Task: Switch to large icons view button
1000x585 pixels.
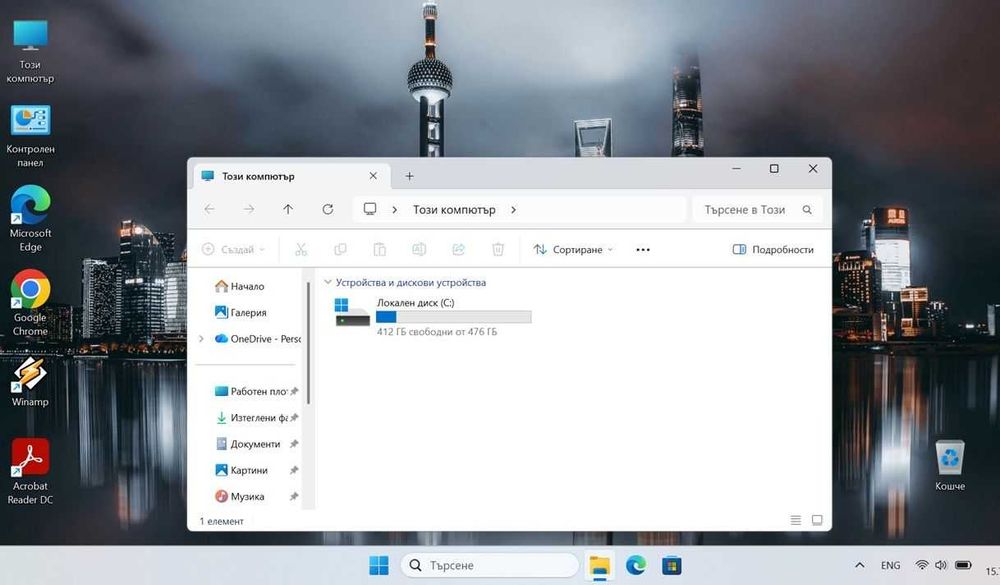Action: tap(817, 521)
